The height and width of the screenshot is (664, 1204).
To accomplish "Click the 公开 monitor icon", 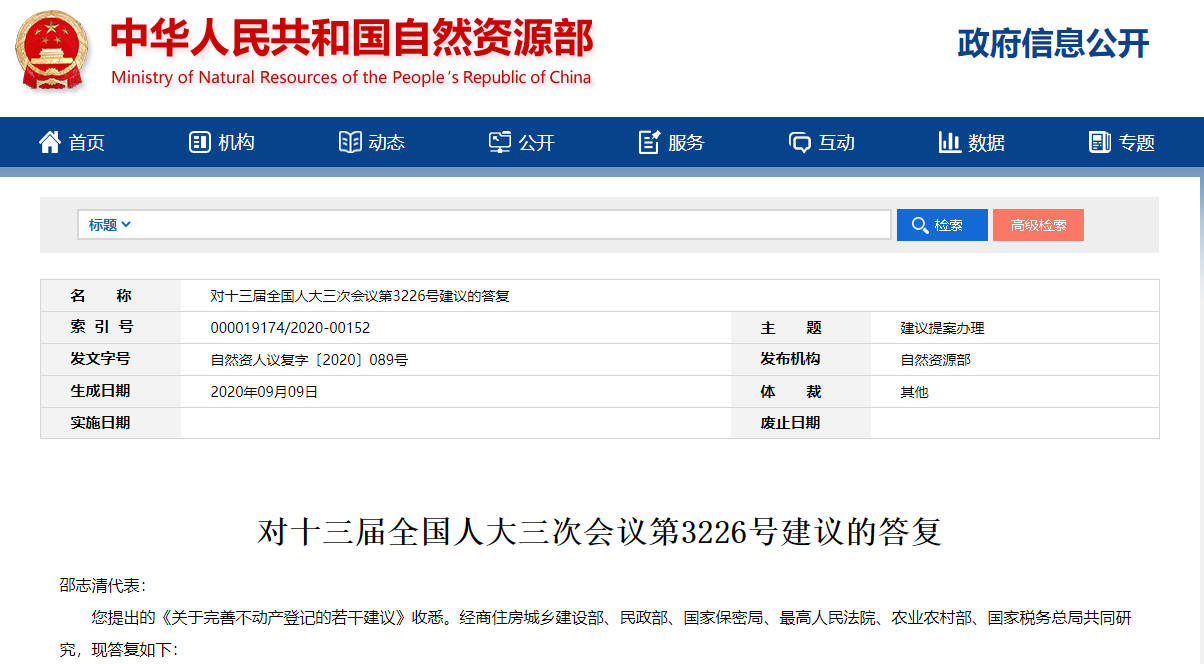I will [499, 142].
